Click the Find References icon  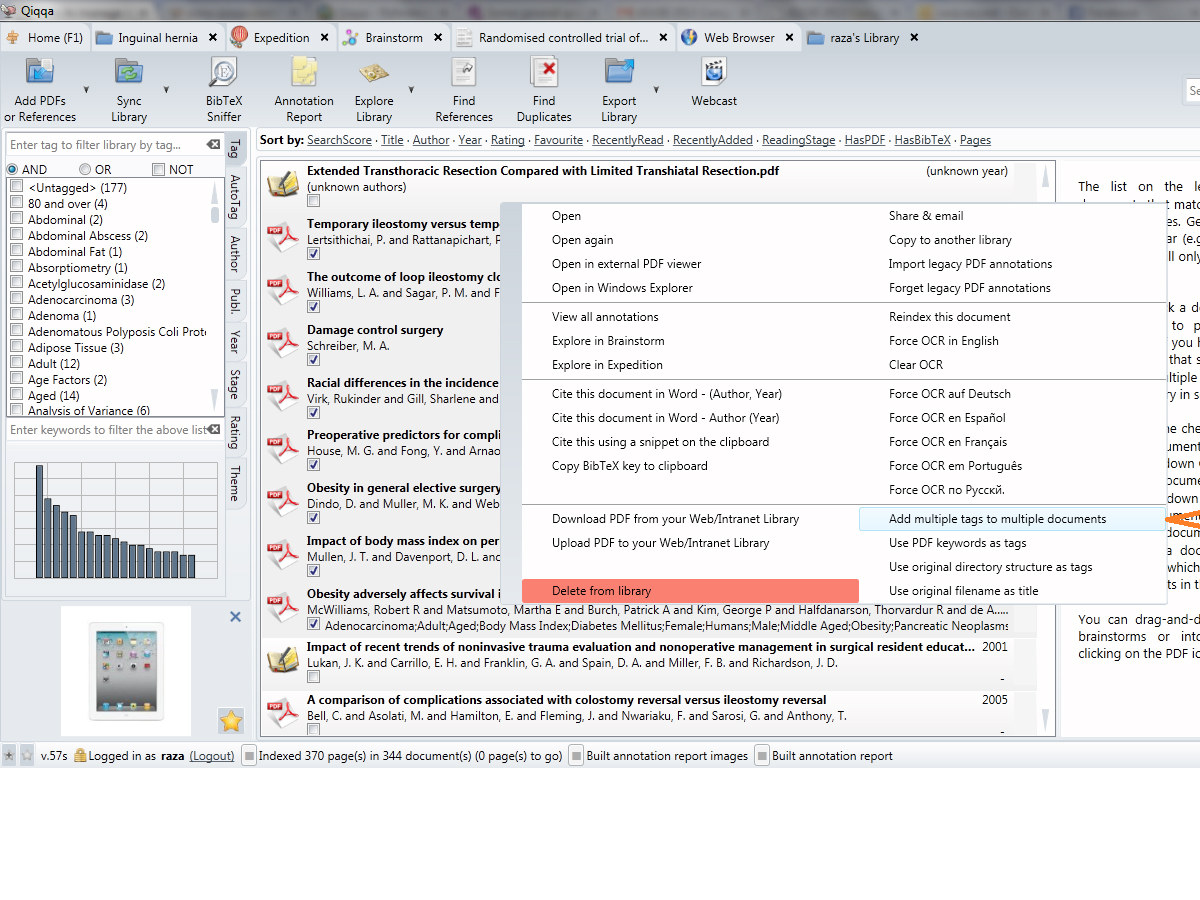[x=464, y=72]
